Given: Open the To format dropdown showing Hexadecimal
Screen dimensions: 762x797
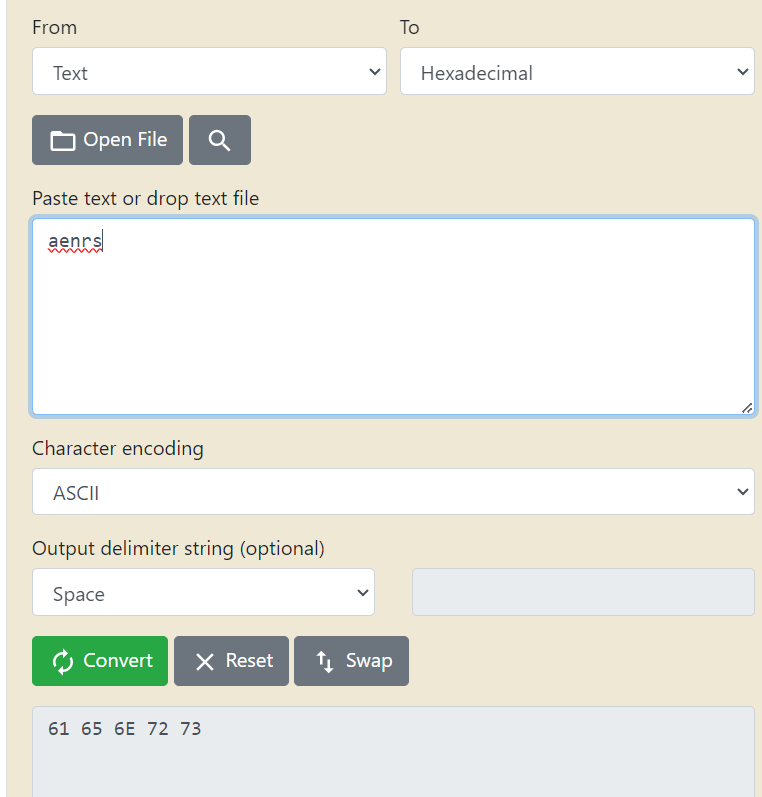Looking at the screenshot, I should coord(577,71).
